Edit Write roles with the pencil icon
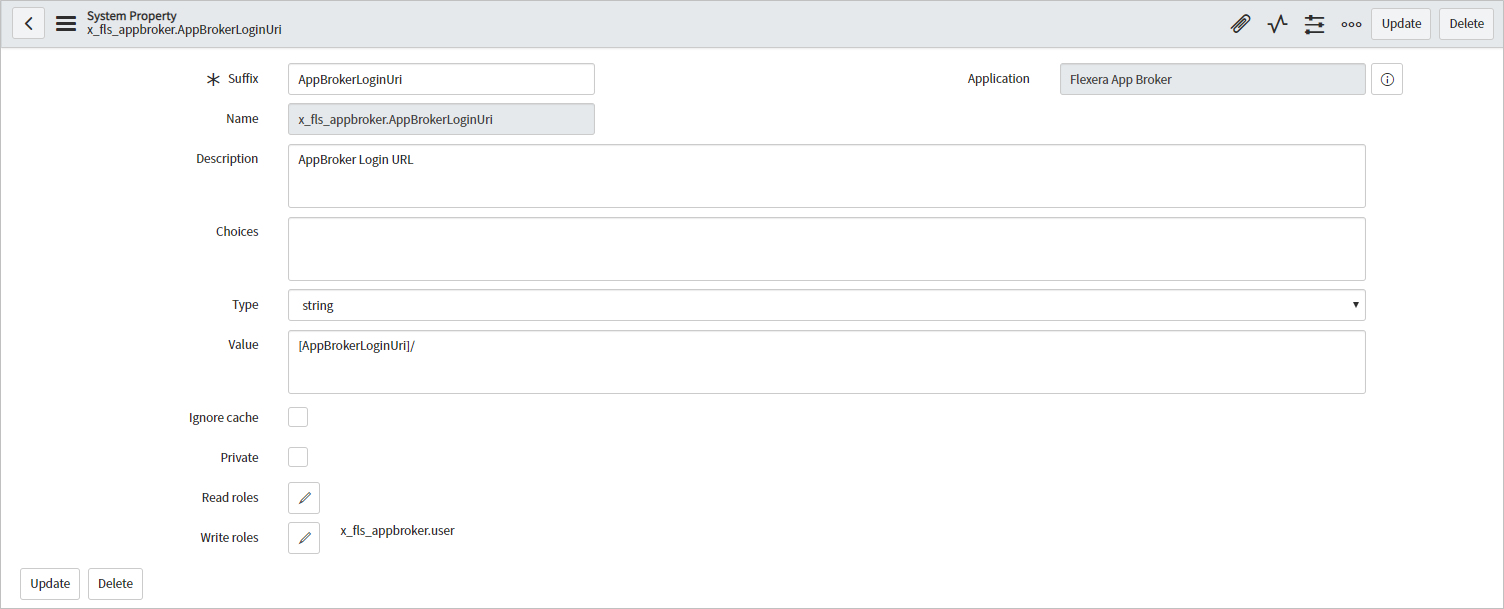Screen dimensions: 1504x609 [303, 537]
